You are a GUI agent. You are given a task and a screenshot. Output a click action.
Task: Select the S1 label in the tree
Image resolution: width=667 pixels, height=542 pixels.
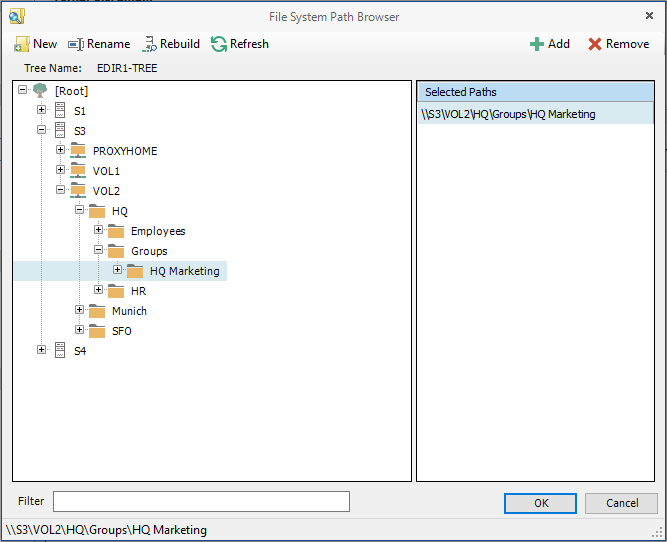(x=80, y=111)
